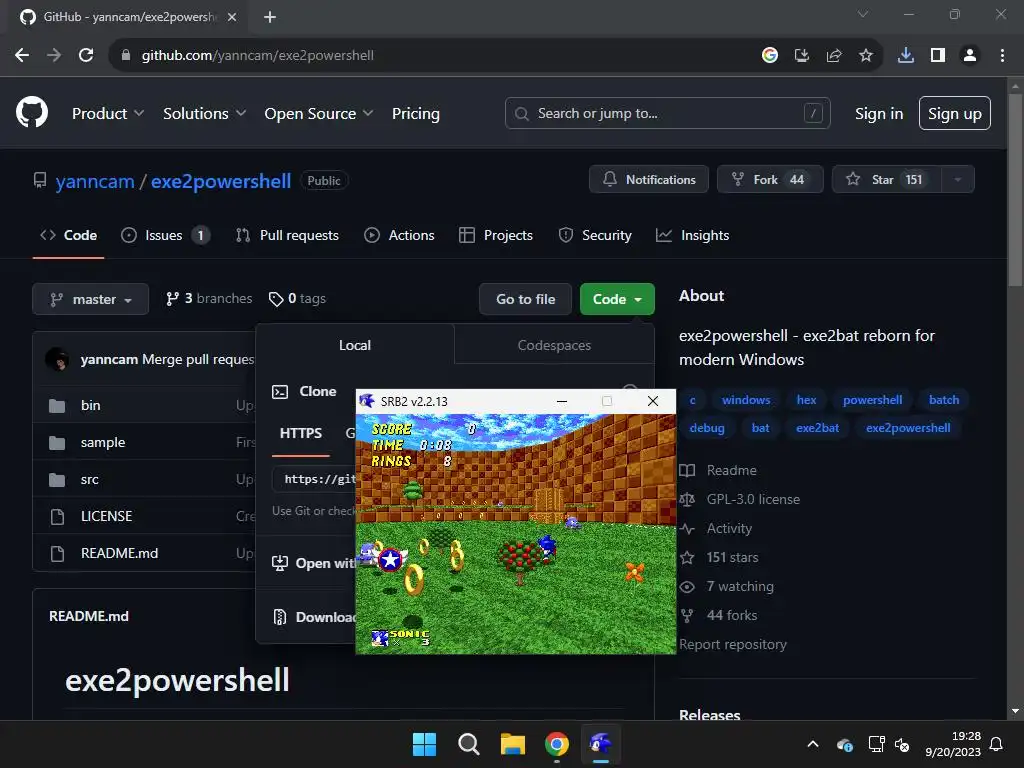Click the Chrome taskbar icon
Screen dimensions: 1024x768
(x=556, y=744)
